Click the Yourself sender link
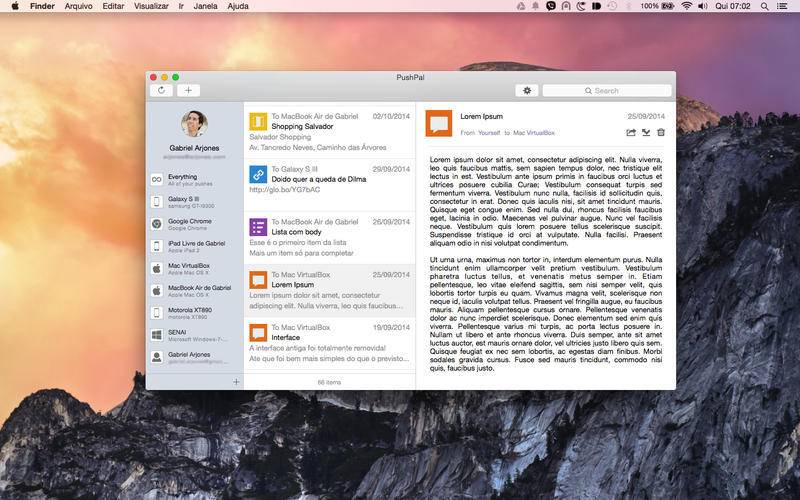Screen dimensions: 800x500 pos(489,133)
